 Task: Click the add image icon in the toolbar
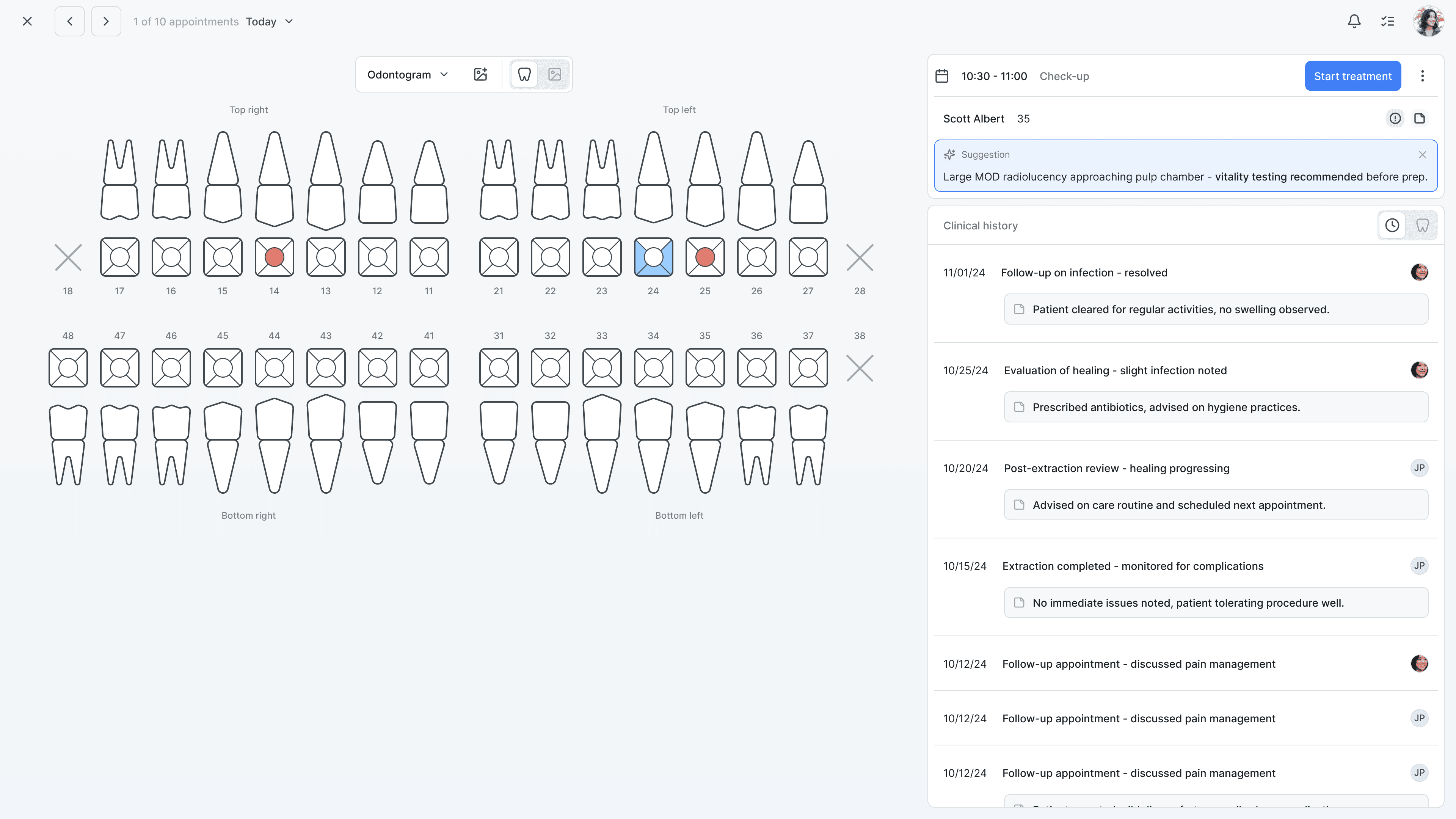480,74
